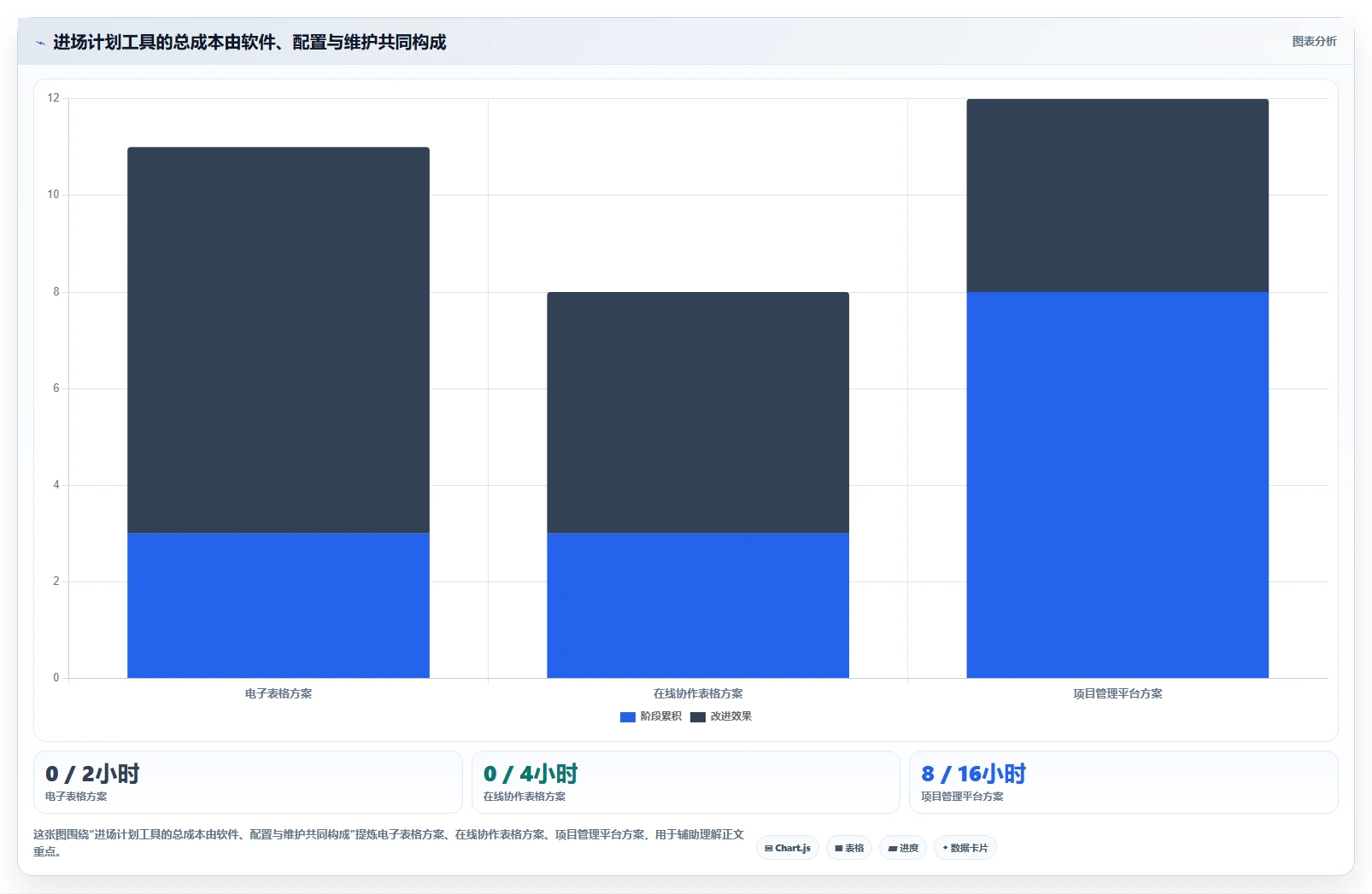Click the Chart.js tag chip
Viewport: 1372px width, 894px height.
pos(788,848)
